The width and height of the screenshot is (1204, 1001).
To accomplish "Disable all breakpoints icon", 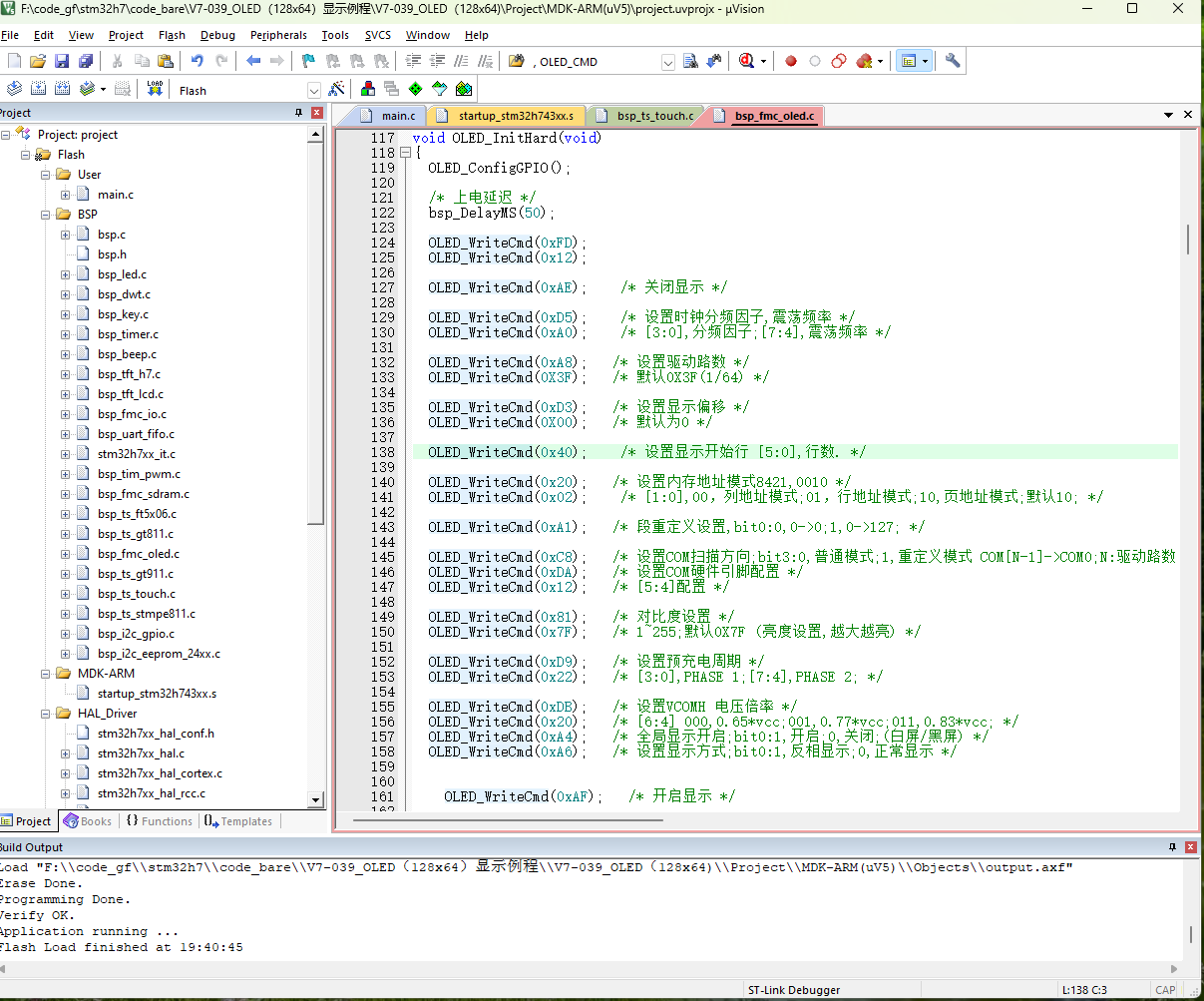I will click(x=839, y=61).
